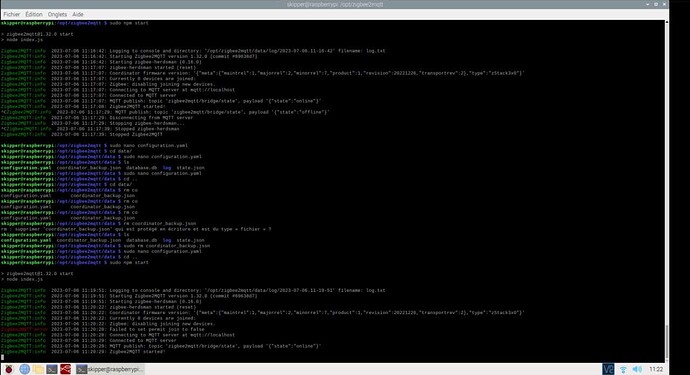
Task: Select the skipper@raspberrypi taskbar window button
Action: click(110, 369)
